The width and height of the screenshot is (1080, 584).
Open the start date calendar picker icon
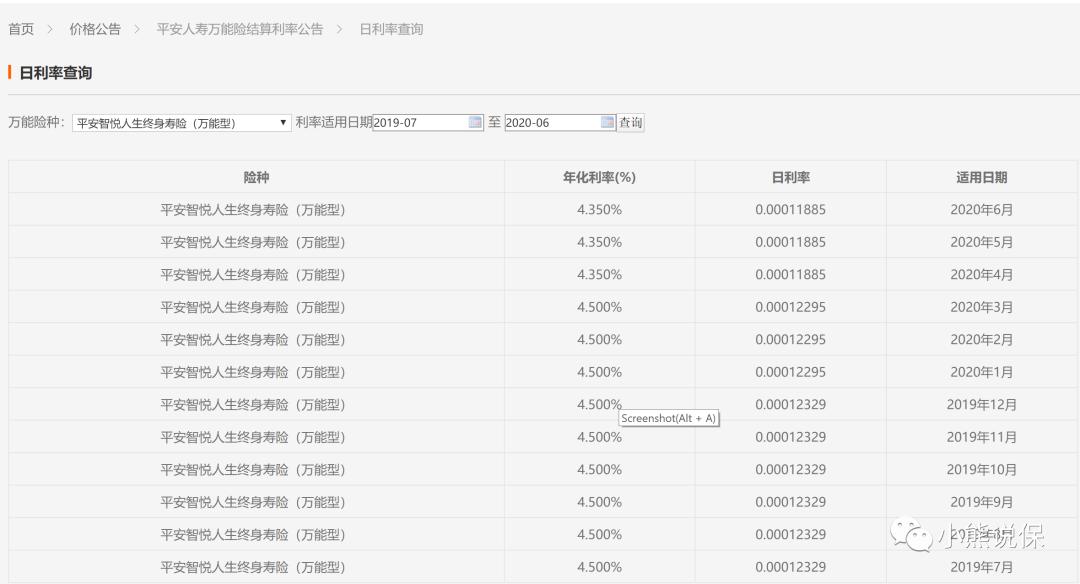(472, 122)
